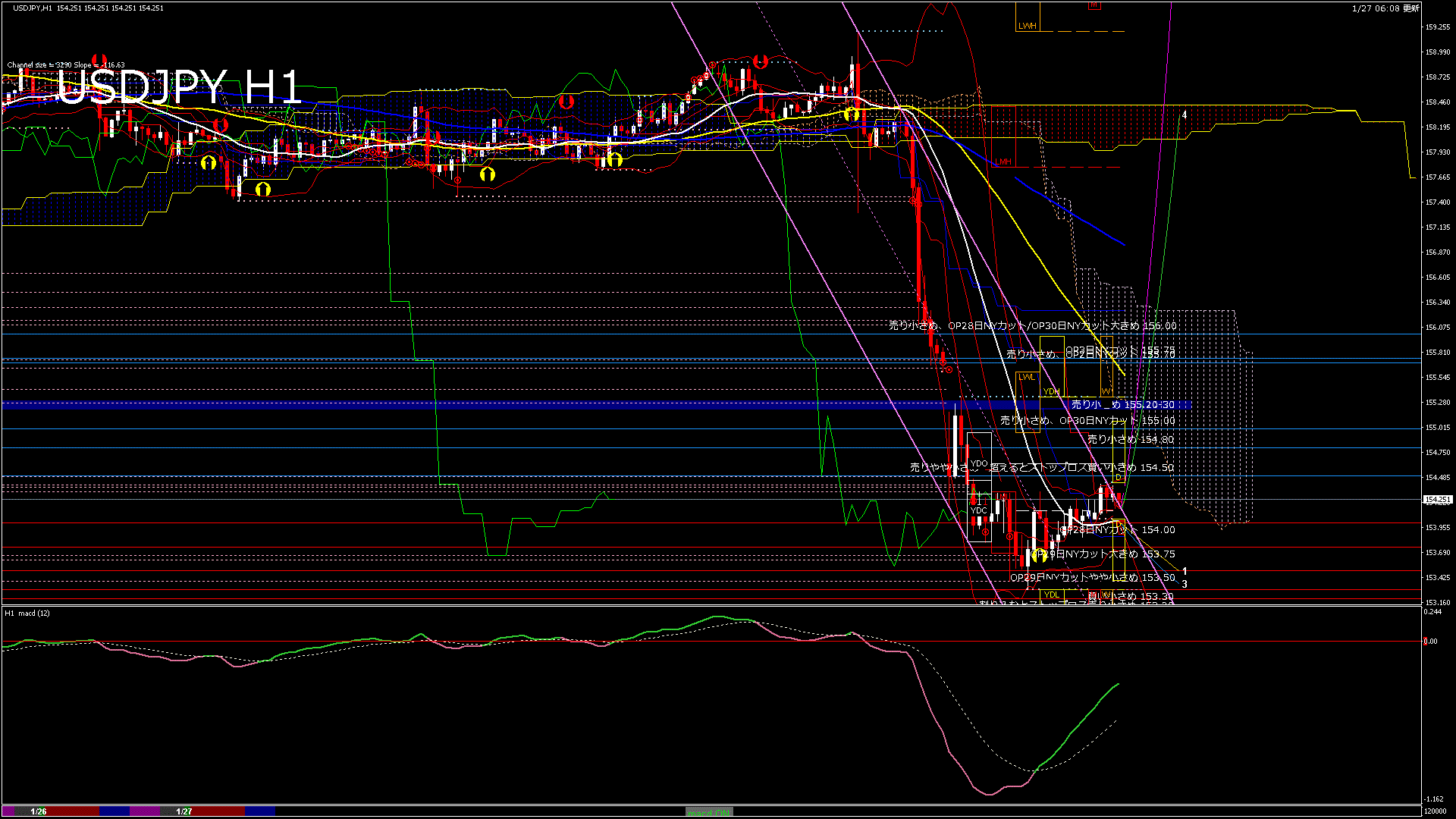Select the yellow YDH level label
The height and width of the screenshot is (819, 1456).
[1051, 391]
